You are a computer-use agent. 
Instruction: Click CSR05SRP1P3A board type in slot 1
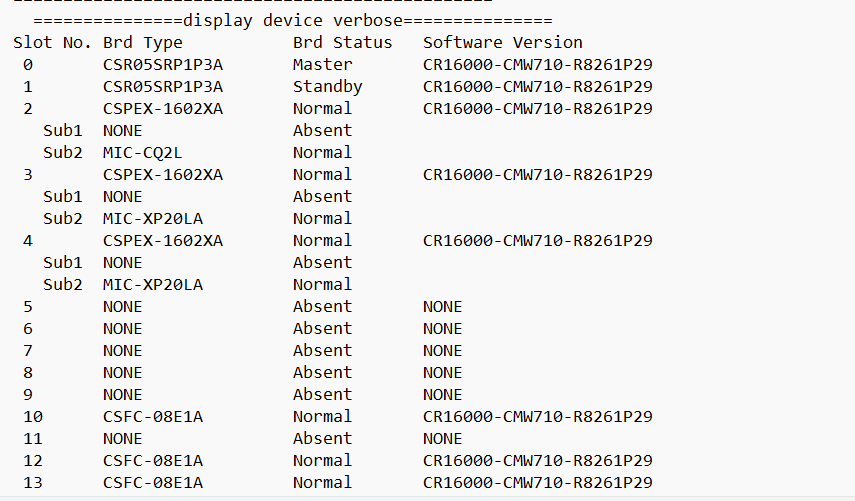(x=162, y=86)
